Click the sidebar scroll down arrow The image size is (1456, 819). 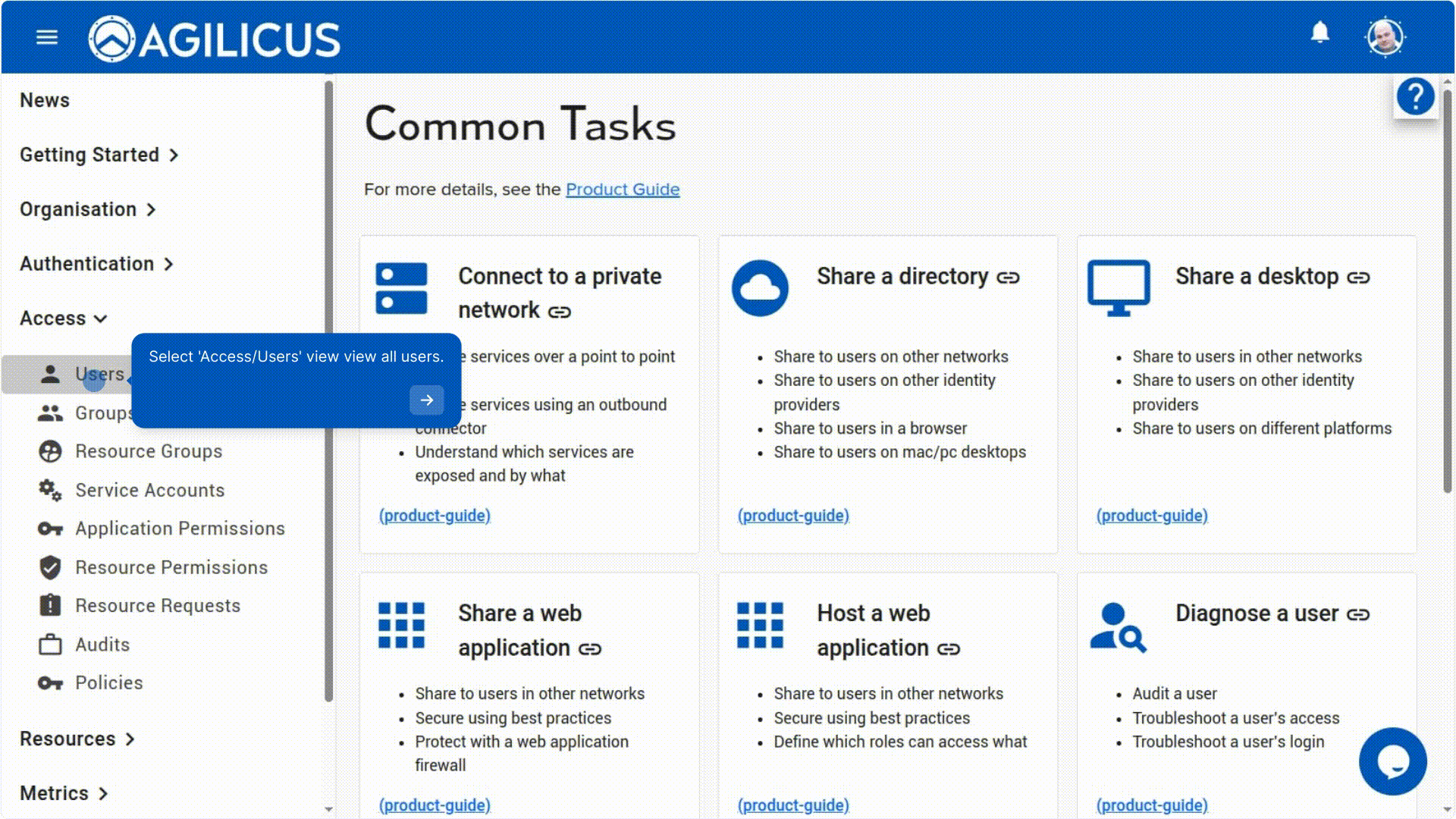click(328, 809)
